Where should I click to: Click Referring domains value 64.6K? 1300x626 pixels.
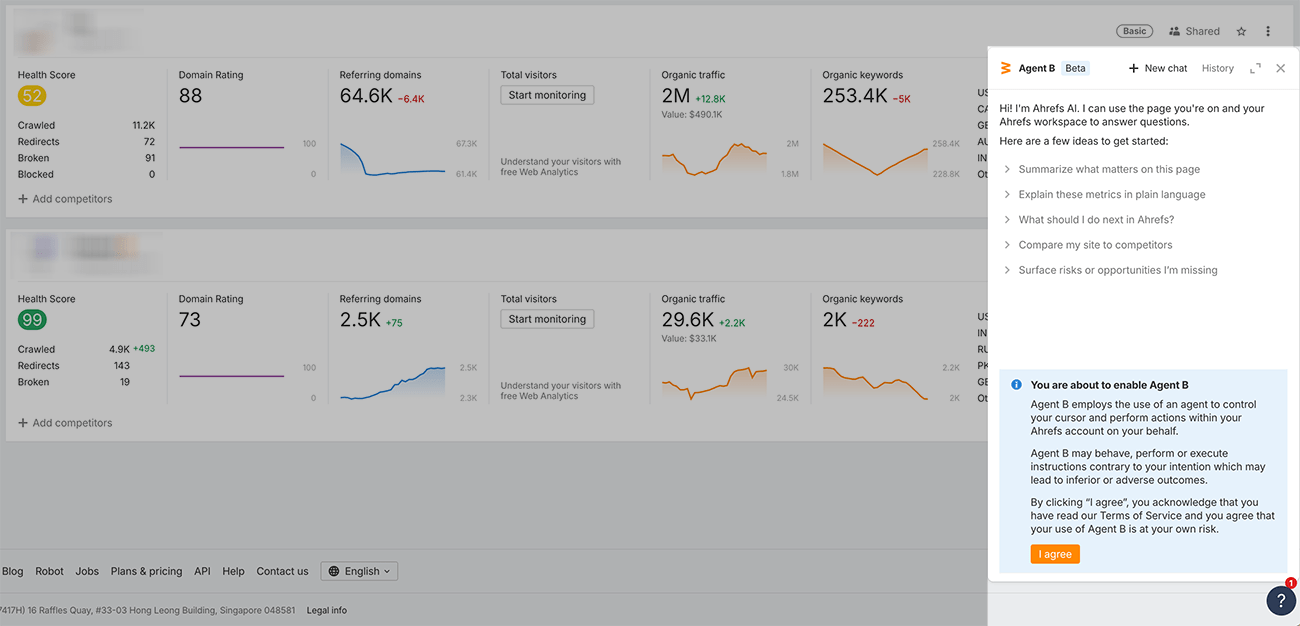[366, 96]
